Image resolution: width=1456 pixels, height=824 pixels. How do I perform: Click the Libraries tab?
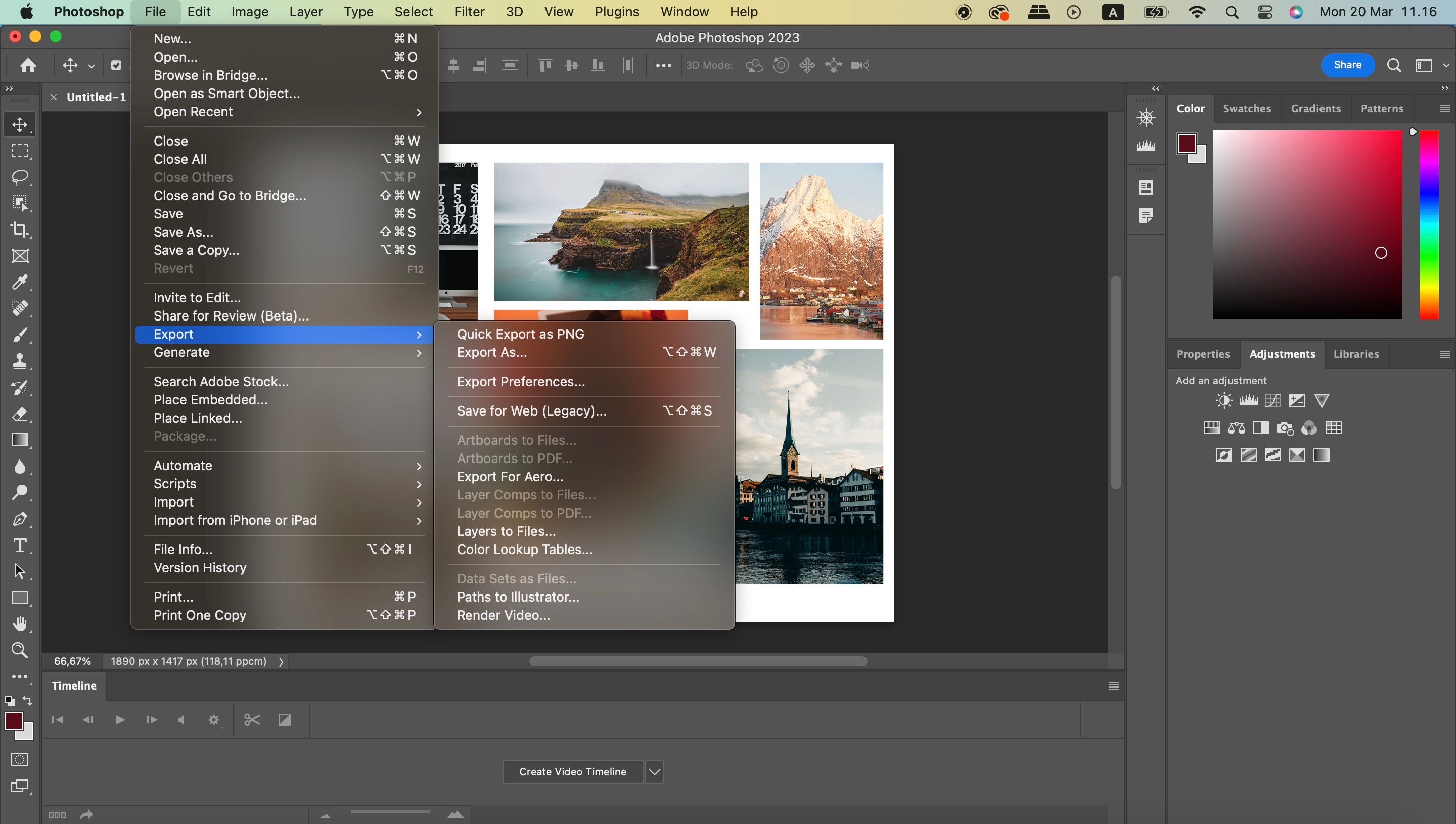tap(1357, 353)
